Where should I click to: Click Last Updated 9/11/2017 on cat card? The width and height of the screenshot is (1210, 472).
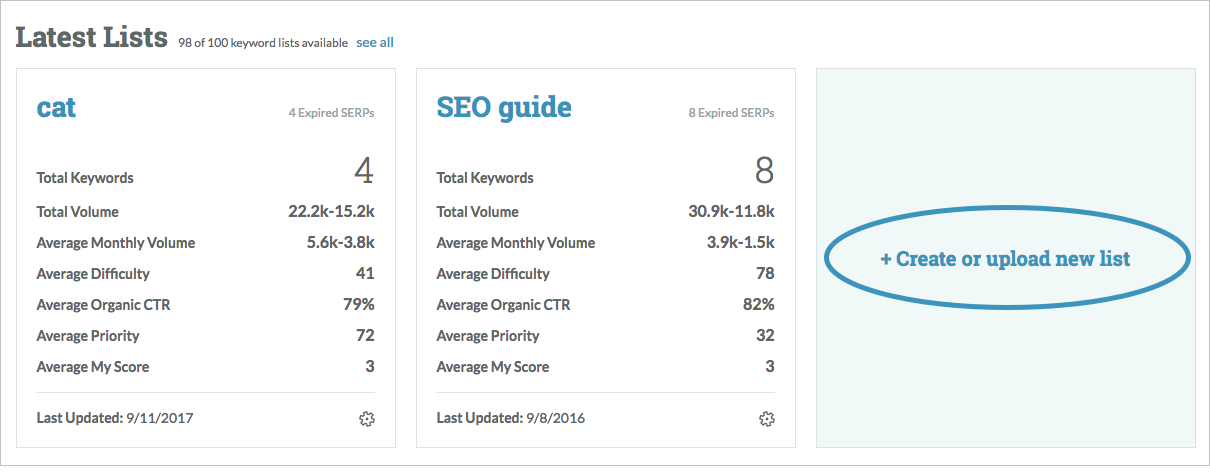[115, 418]
